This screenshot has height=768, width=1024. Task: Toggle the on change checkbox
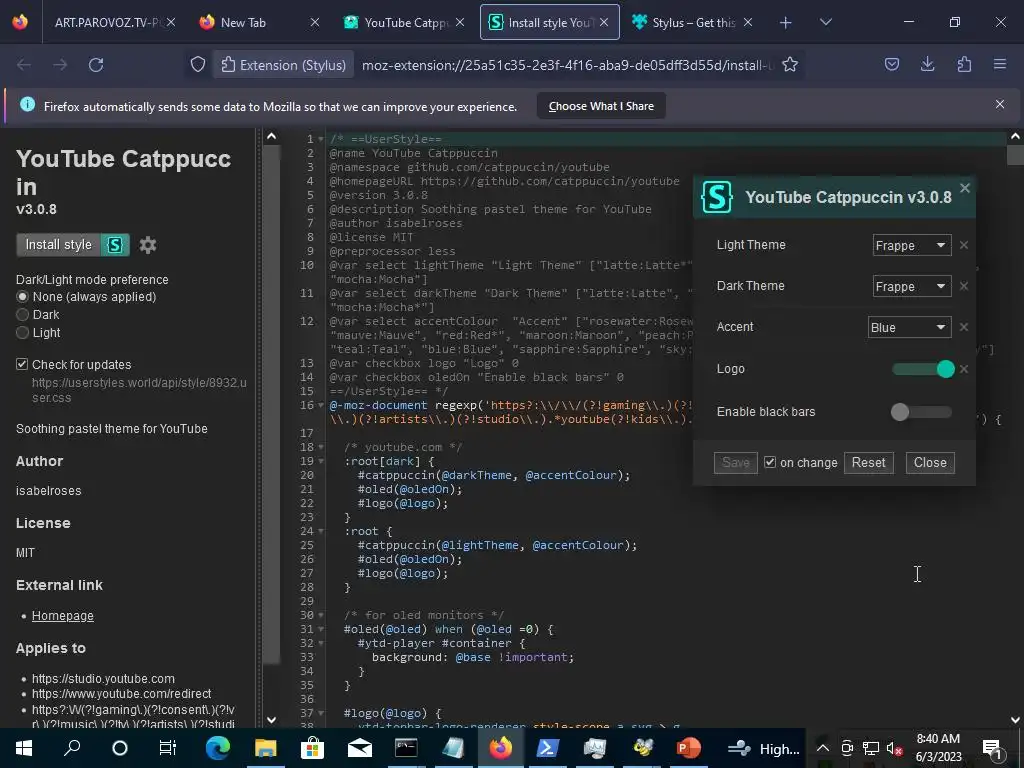pyautogui.click(x=770, y=462)
